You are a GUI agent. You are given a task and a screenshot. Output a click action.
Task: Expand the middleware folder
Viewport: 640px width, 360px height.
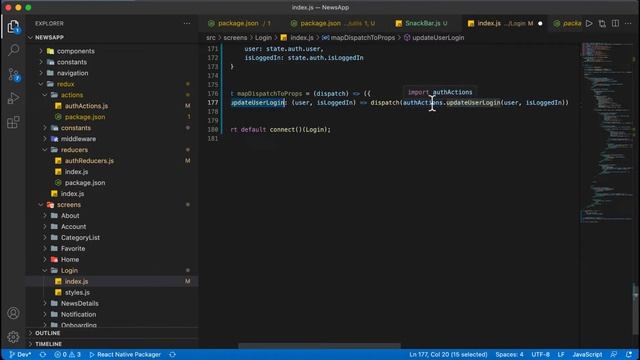tap(78, 139)
